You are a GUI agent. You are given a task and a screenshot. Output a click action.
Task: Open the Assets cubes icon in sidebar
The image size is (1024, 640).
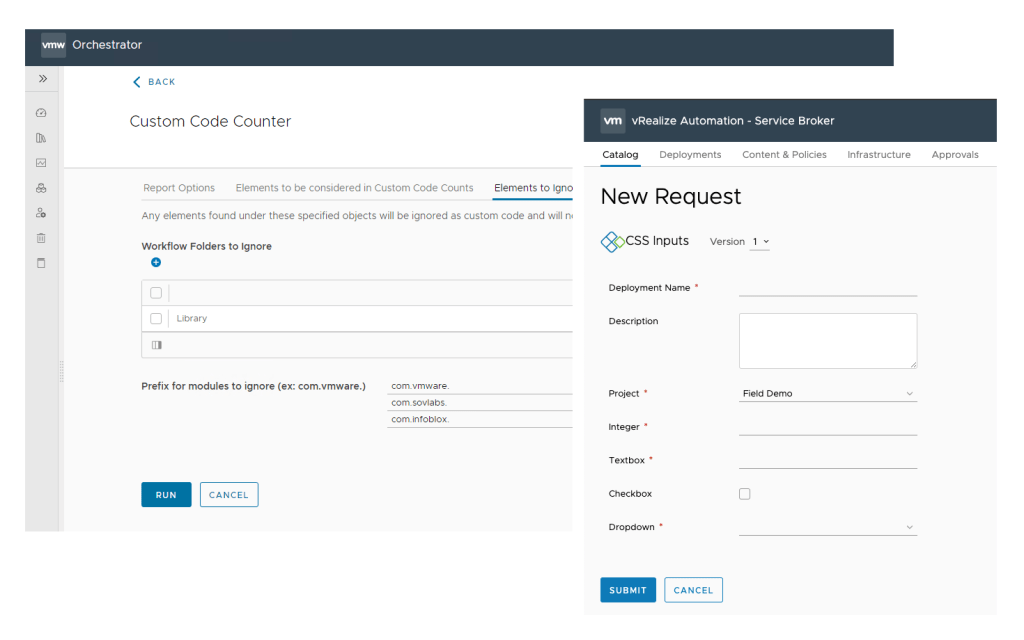click(x=41, y=188)
